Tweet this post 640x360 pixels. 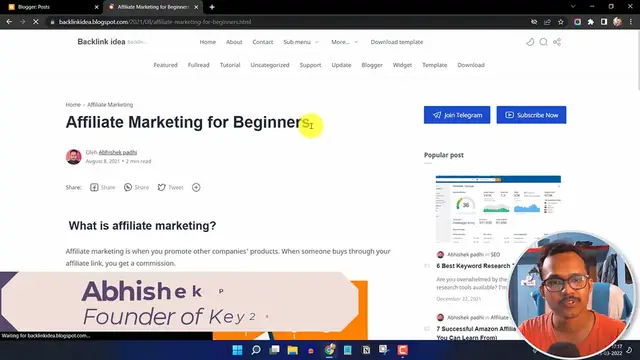tap(171, 187)
